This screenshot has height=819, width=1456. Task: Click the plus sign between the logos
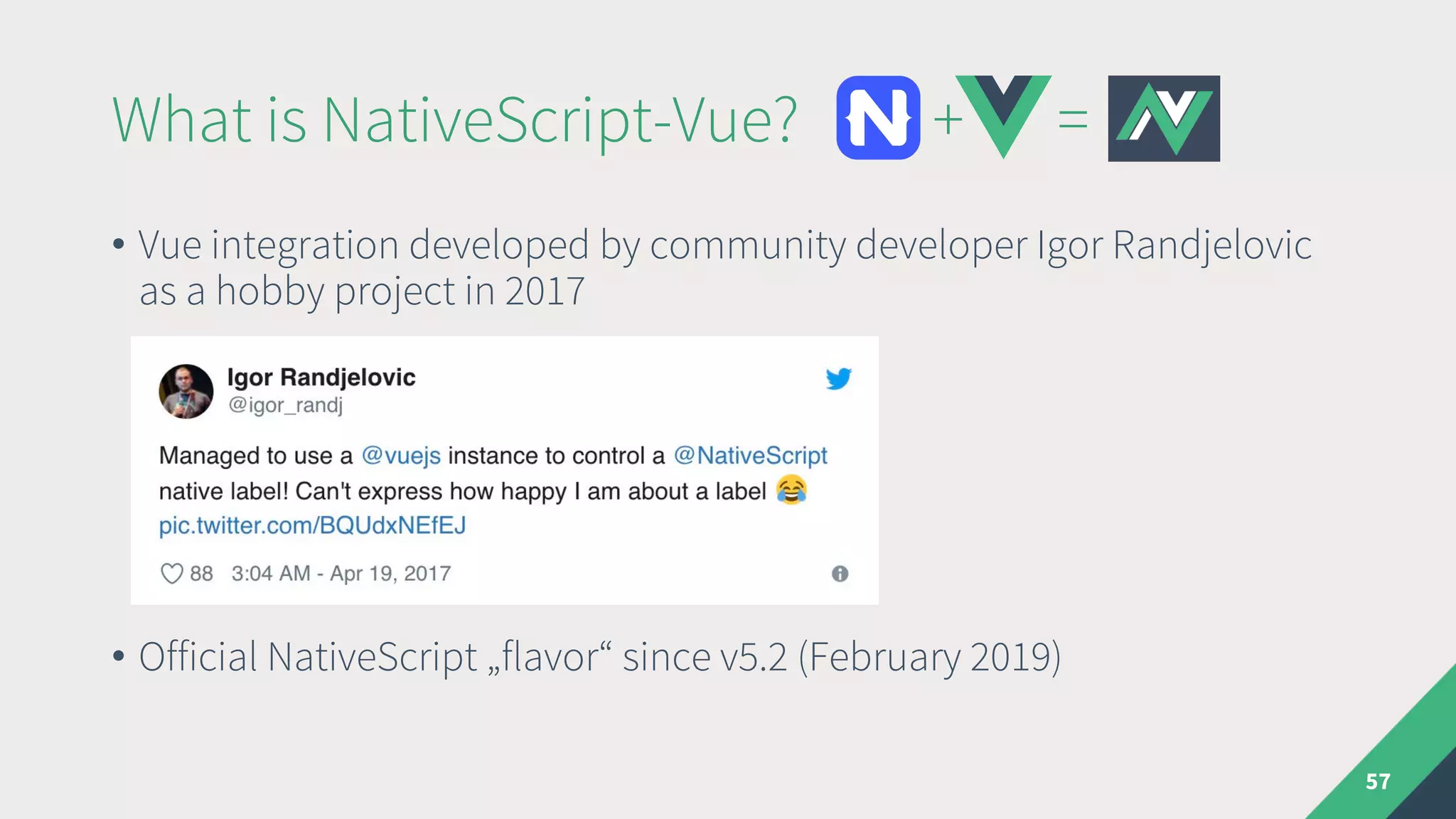948,119
